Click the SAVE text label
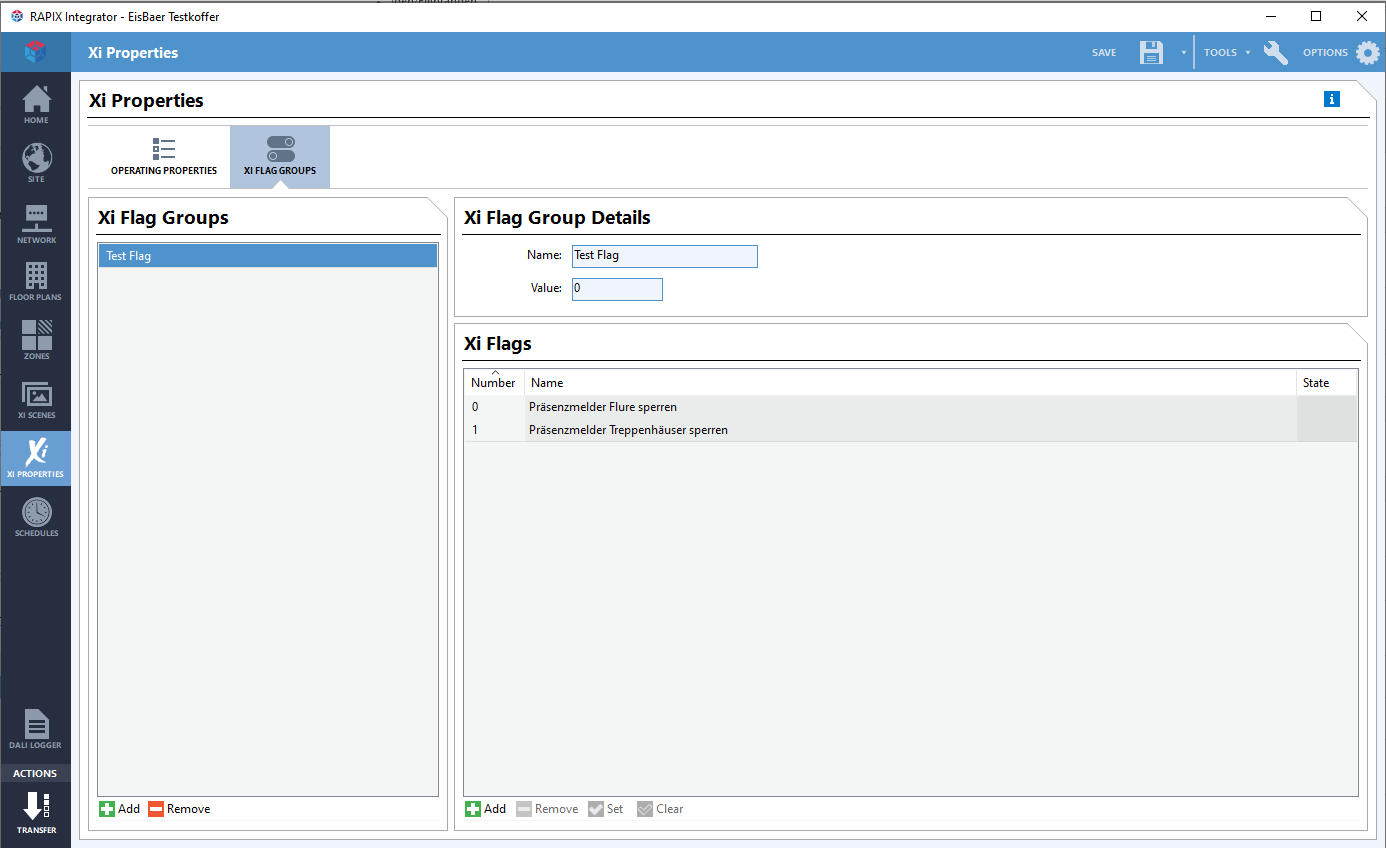This screenshot has width=1386, height=848. click(1104, 53)
